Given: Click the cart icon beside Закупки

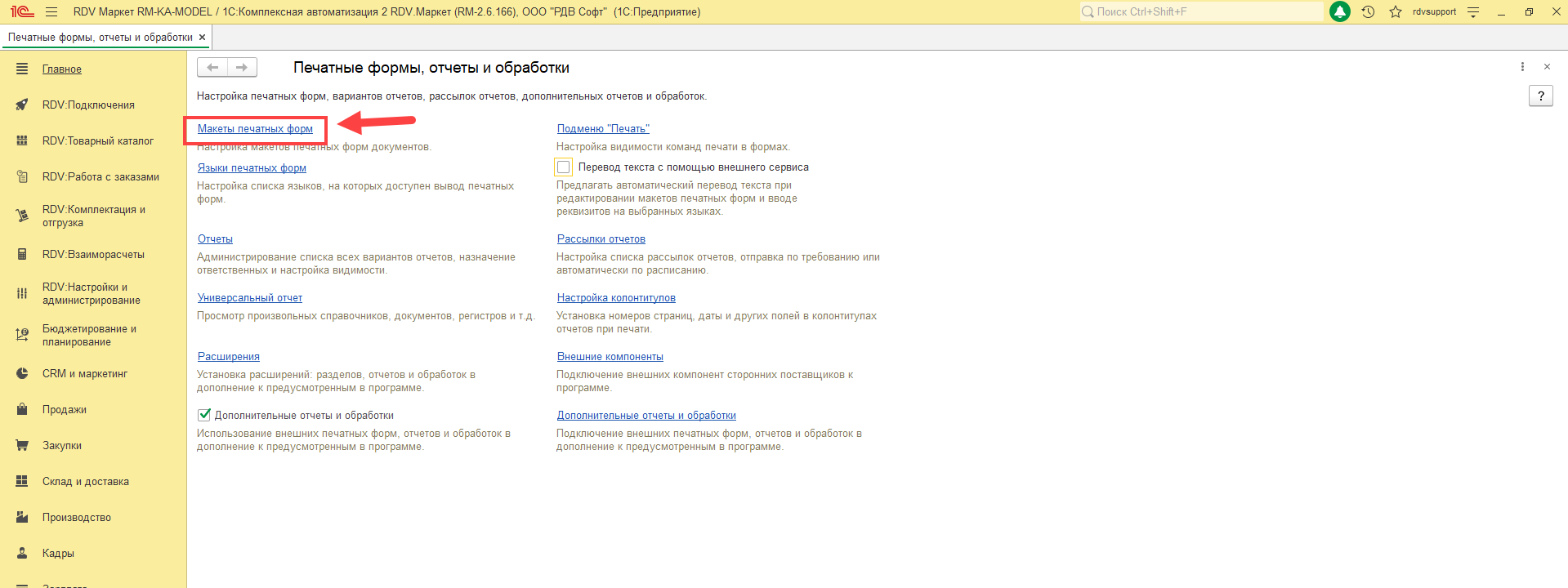Looking at the screenshot, I should coord(22,445).
